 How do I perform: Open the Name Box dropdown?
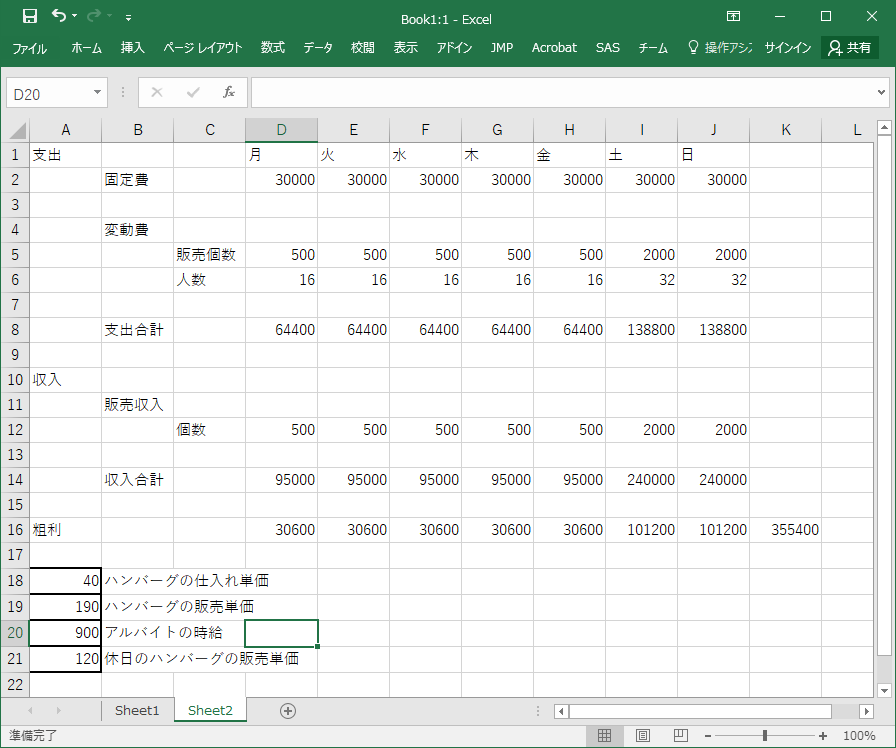pyautogui.click(x=97, y=93)
